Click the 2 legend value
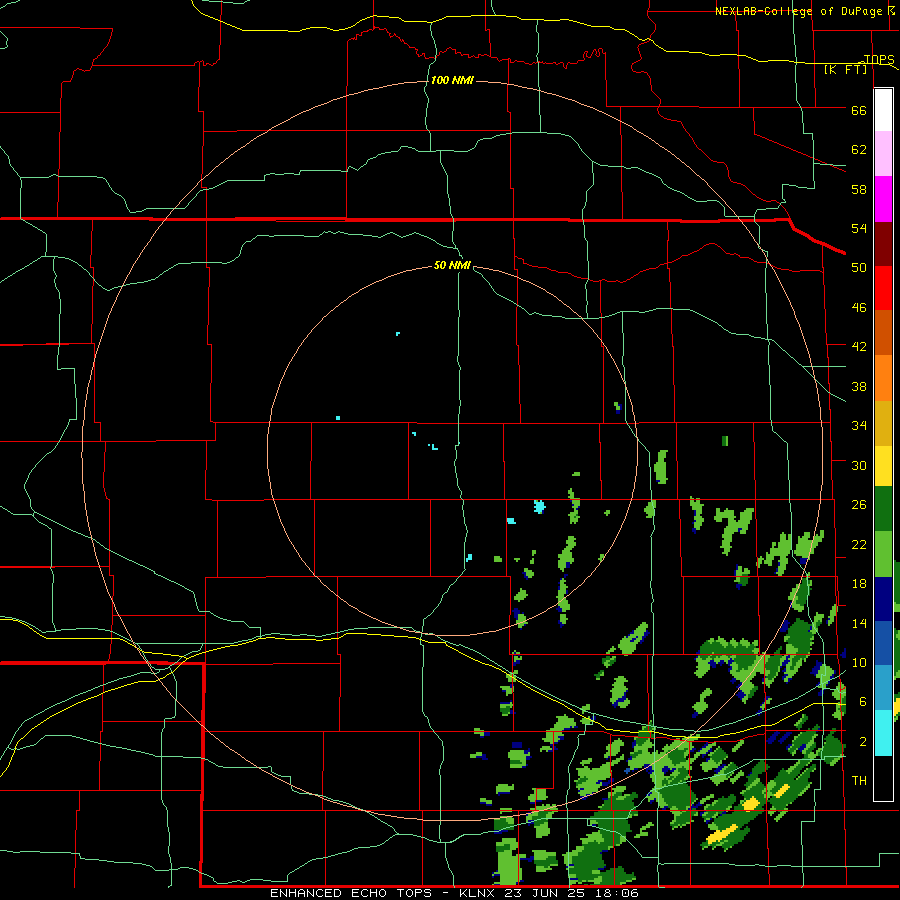 (x=863, y=742)
